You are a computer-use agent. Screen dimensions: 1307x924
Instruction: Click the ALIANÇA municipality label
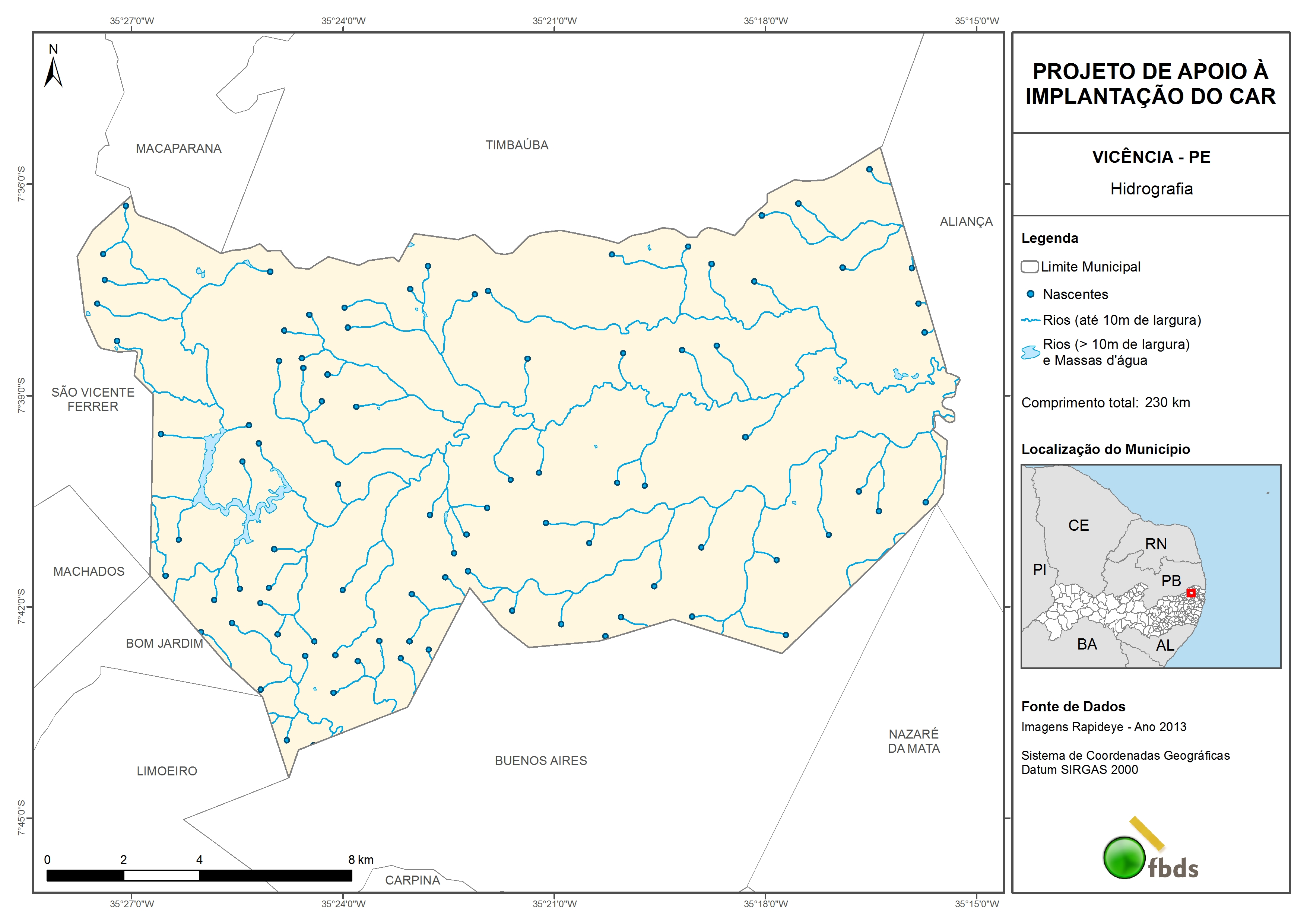pos(966,222)
